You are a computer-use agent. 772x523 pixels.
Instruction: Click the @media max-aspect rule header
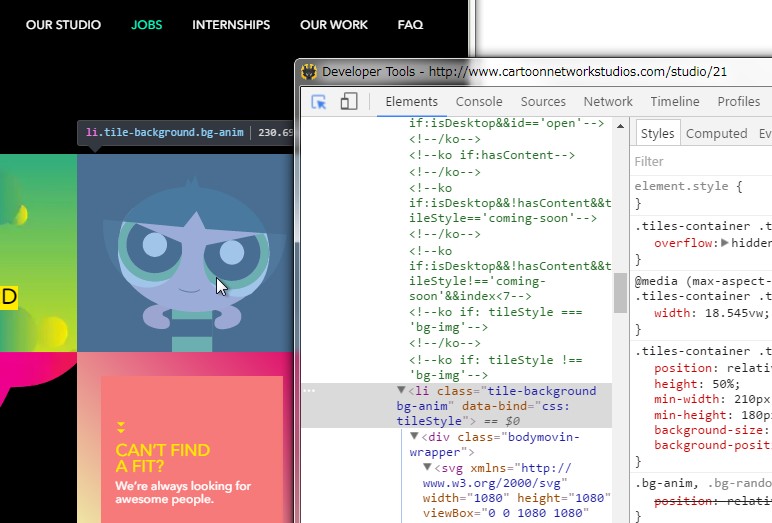click(703, 281)
